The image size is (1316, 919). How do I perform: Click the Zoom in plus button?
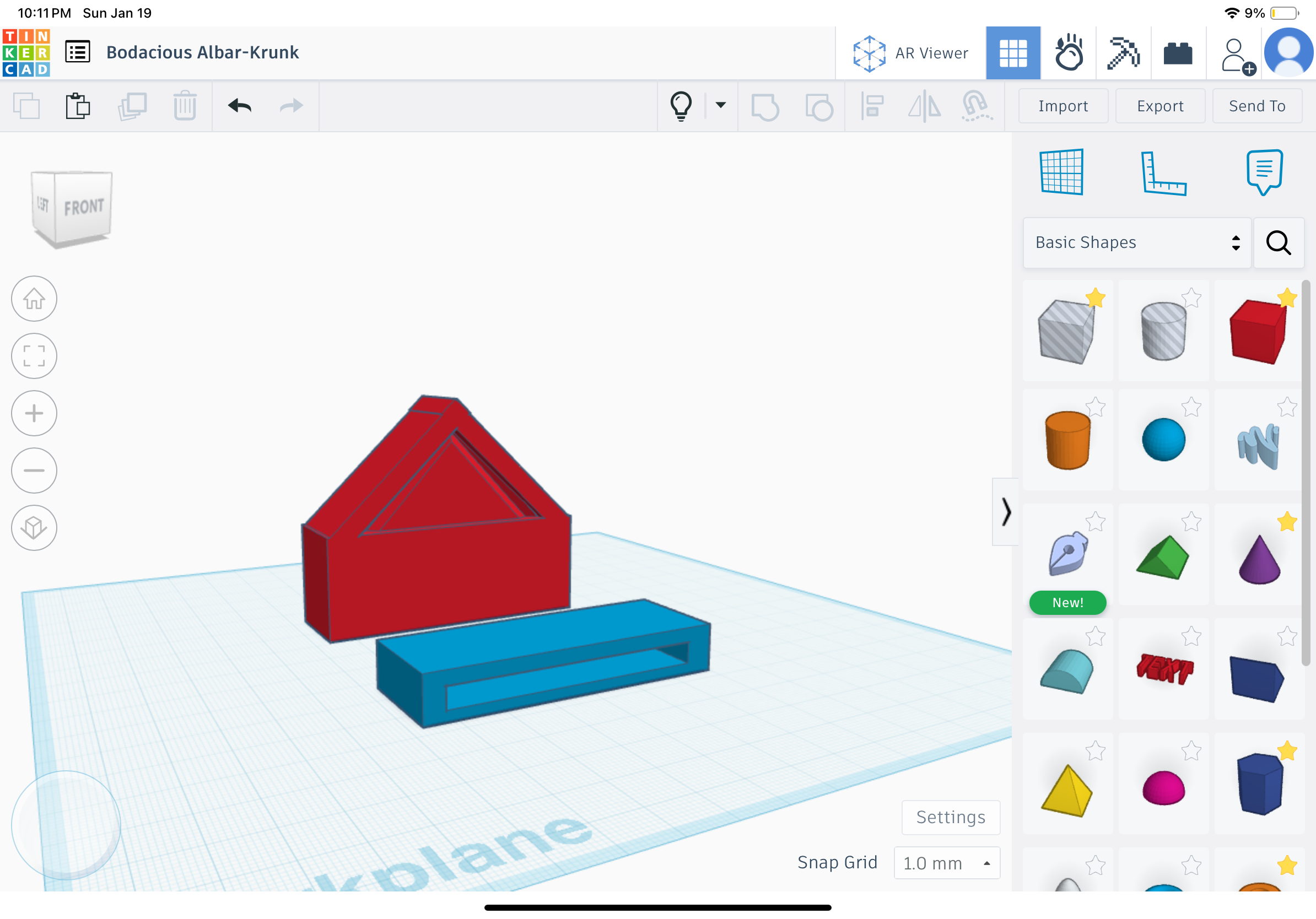[34, 413]
